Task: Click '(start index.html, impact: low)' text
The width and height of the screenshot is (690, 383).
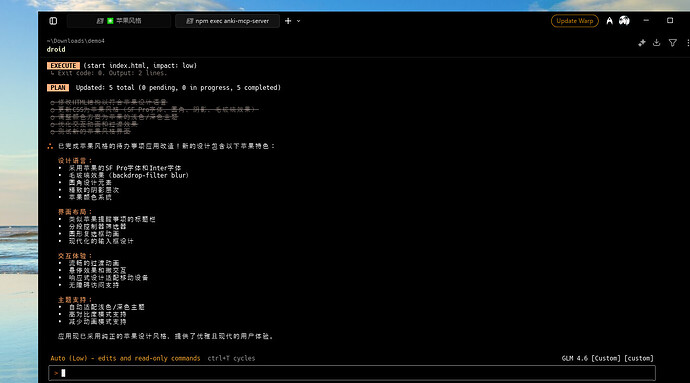Action: [x=140, y=66]
